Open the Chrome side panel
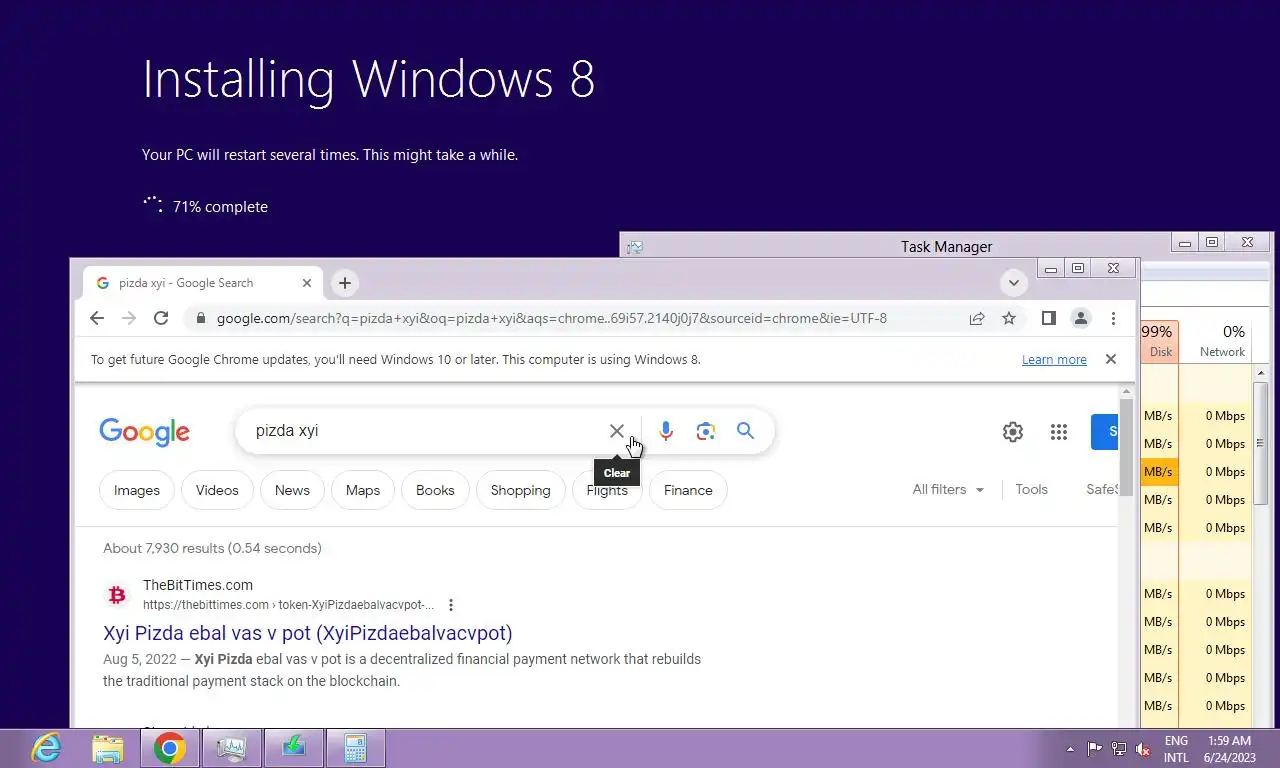This screenshot has height=768, width=1280. tap(1048, 318)
